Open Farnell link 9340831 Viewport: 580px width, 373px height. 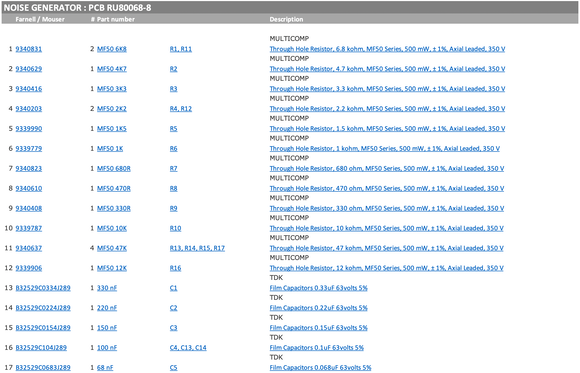tap(28, 49)
